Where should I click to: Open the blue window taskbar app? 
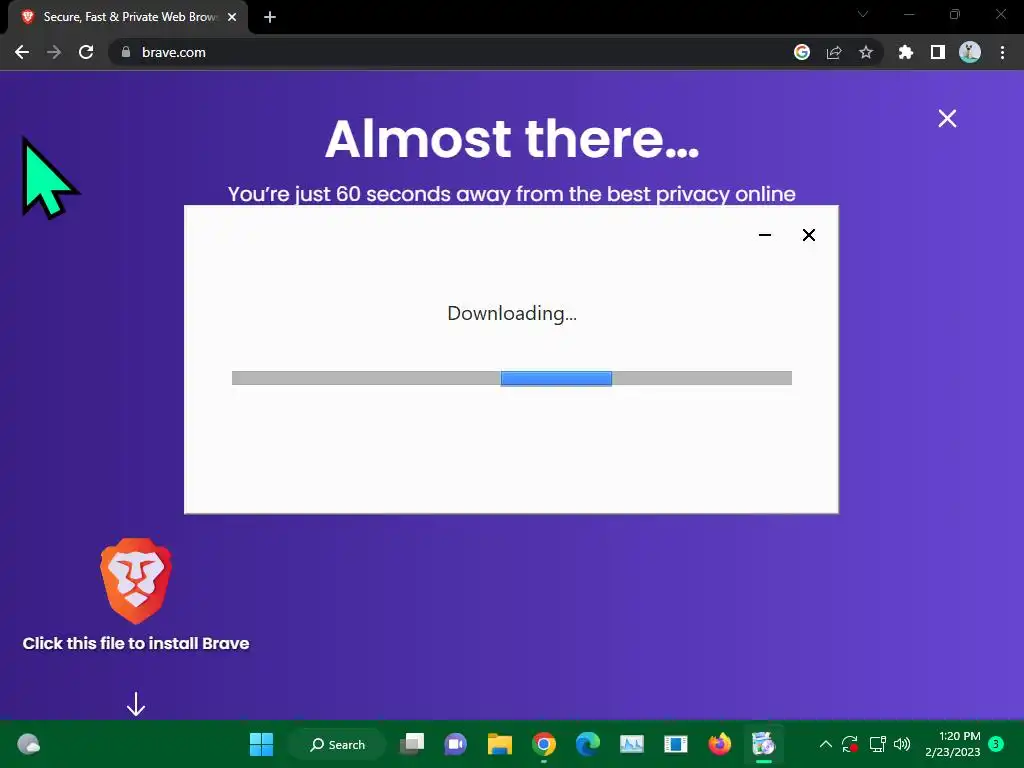[675, 744]
